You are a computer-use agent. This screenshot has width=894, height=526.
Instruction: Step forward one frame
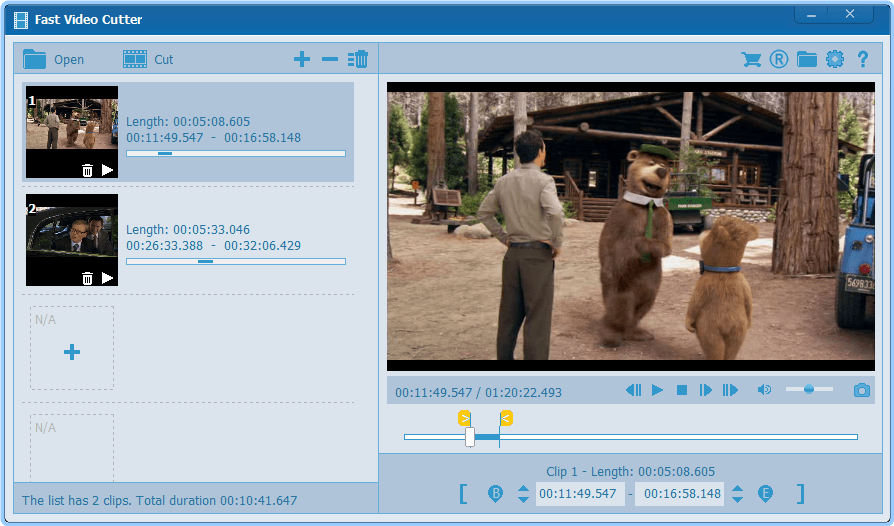pyautogui.click(x=705, y=390)
